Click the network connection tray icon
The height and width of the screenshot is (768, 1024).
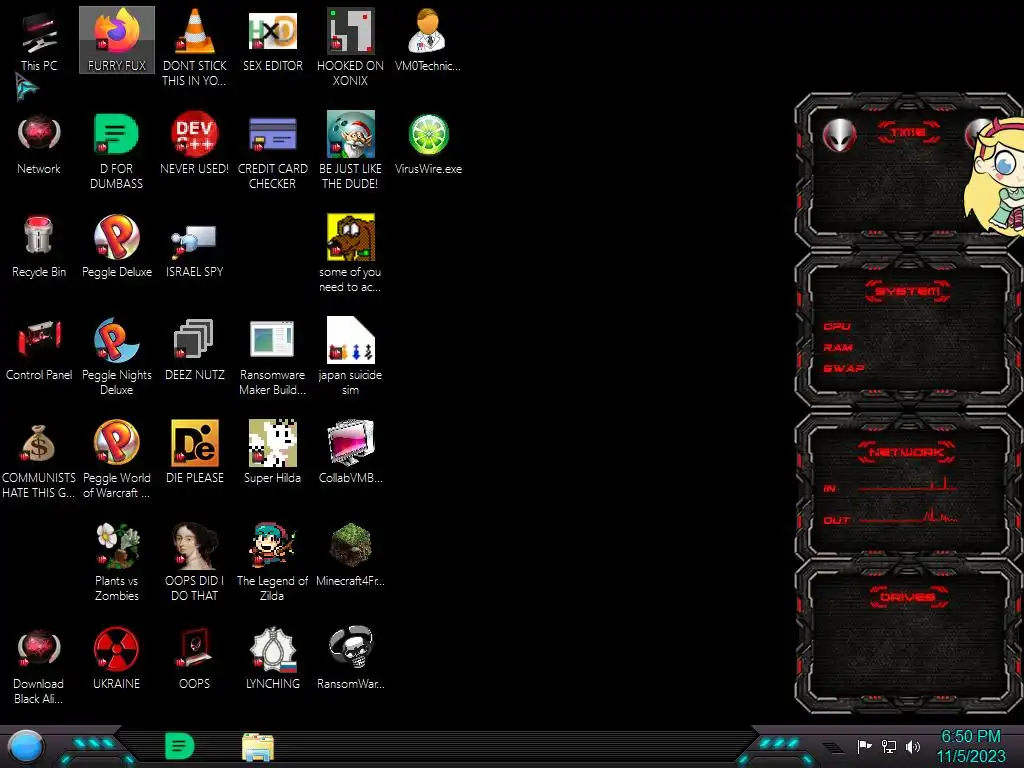tap(889, 746)
